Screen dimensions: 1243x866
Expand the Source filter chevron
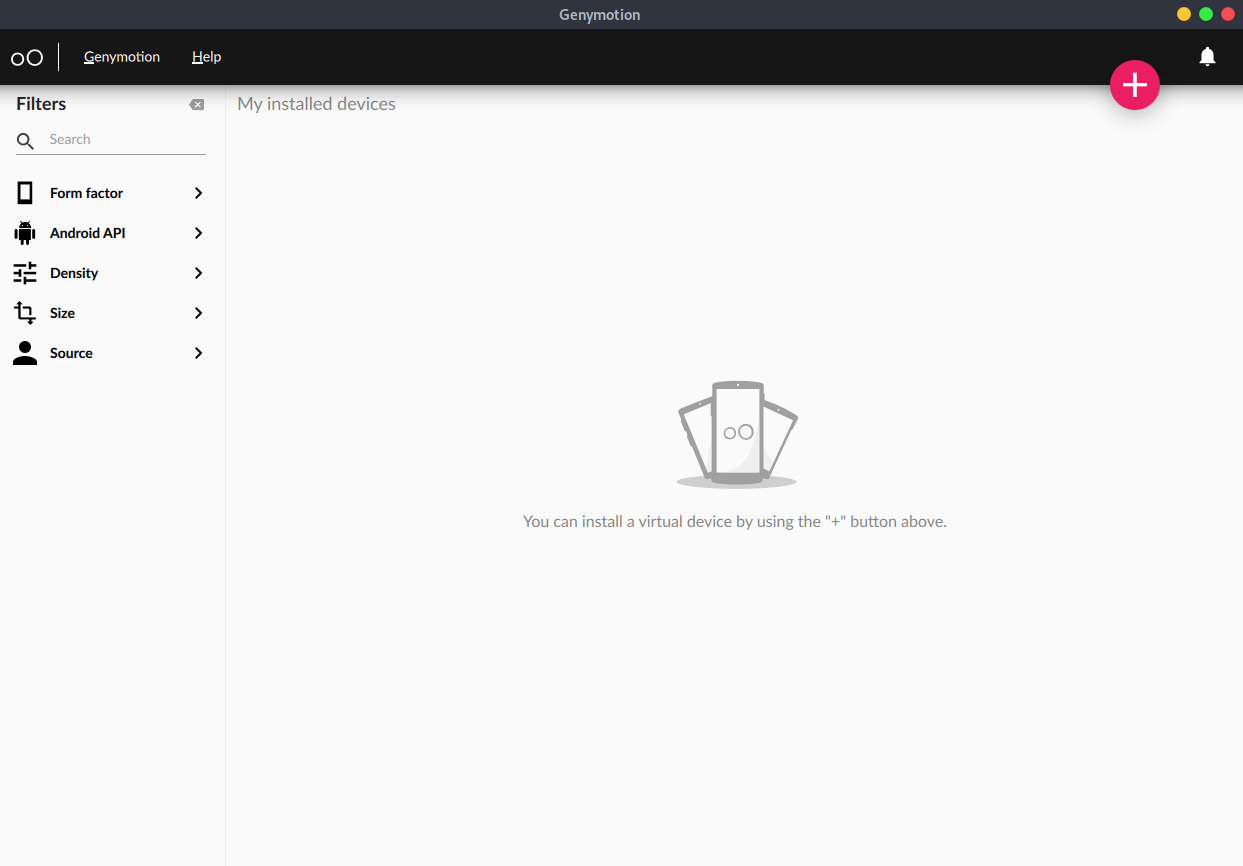(198, 353)
